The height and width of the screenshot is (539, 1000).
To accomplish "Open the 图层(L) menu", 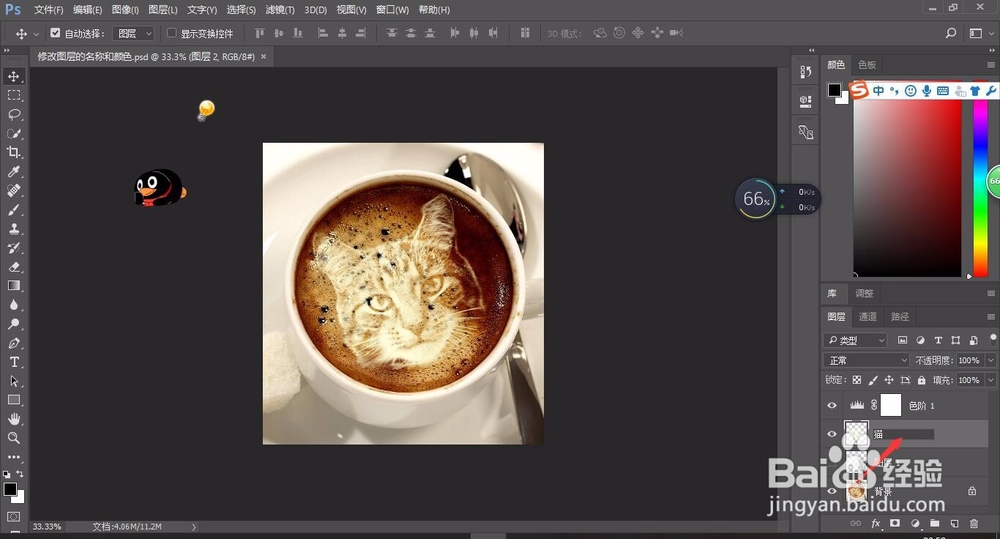I will tap(163, 10).
